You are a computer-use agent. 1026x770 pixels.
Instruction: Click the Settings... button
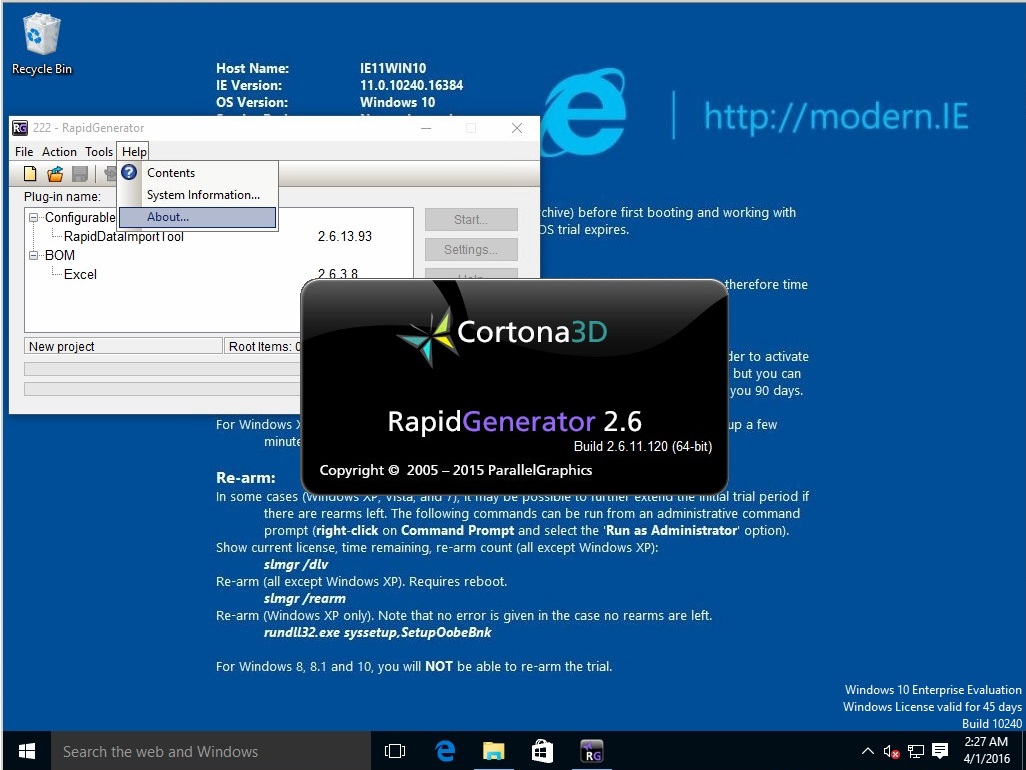pyautogui.click(x=471, y=249)
